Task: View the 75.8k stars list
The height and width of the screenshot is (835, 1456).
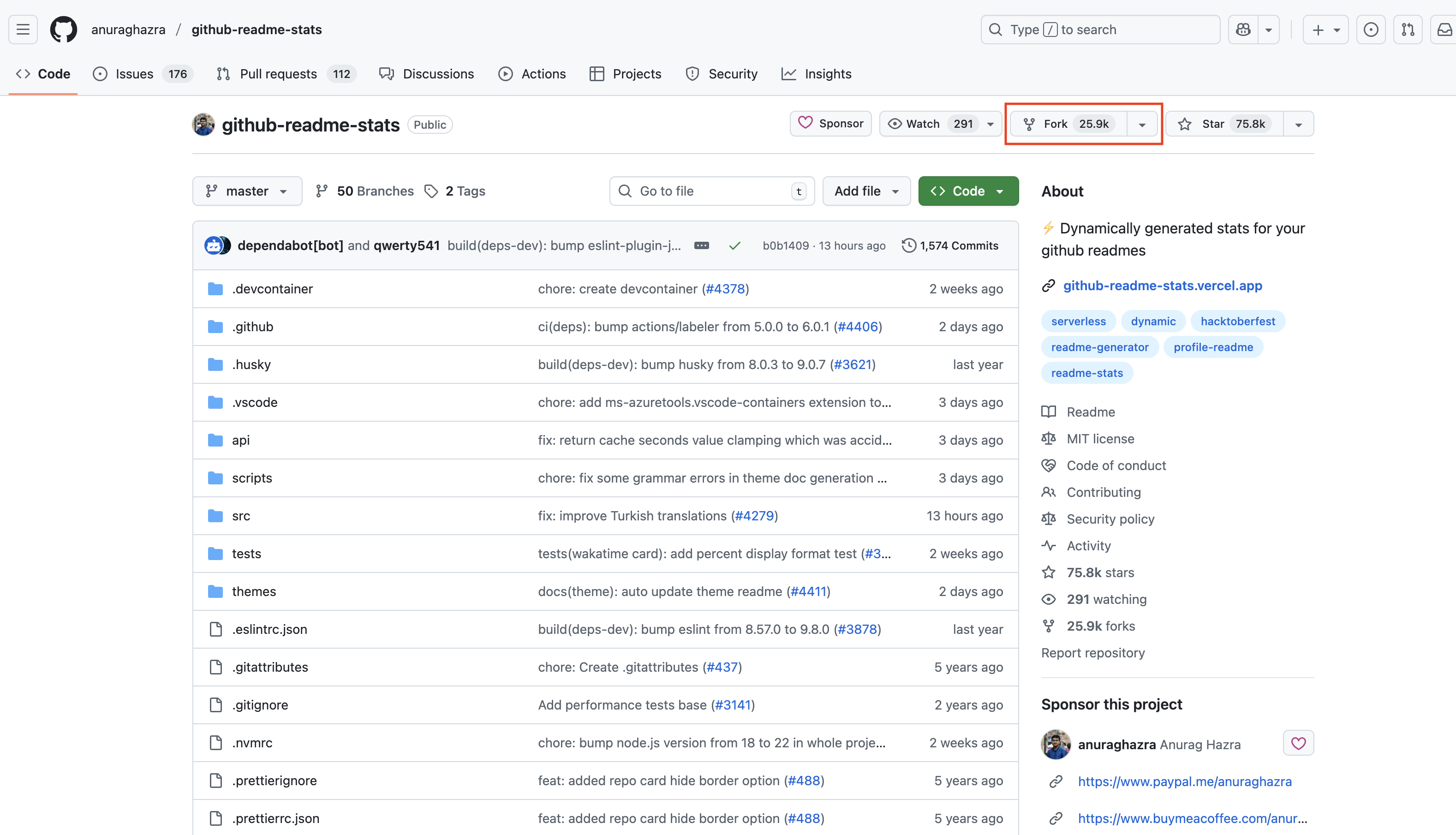Action: 1100,573
